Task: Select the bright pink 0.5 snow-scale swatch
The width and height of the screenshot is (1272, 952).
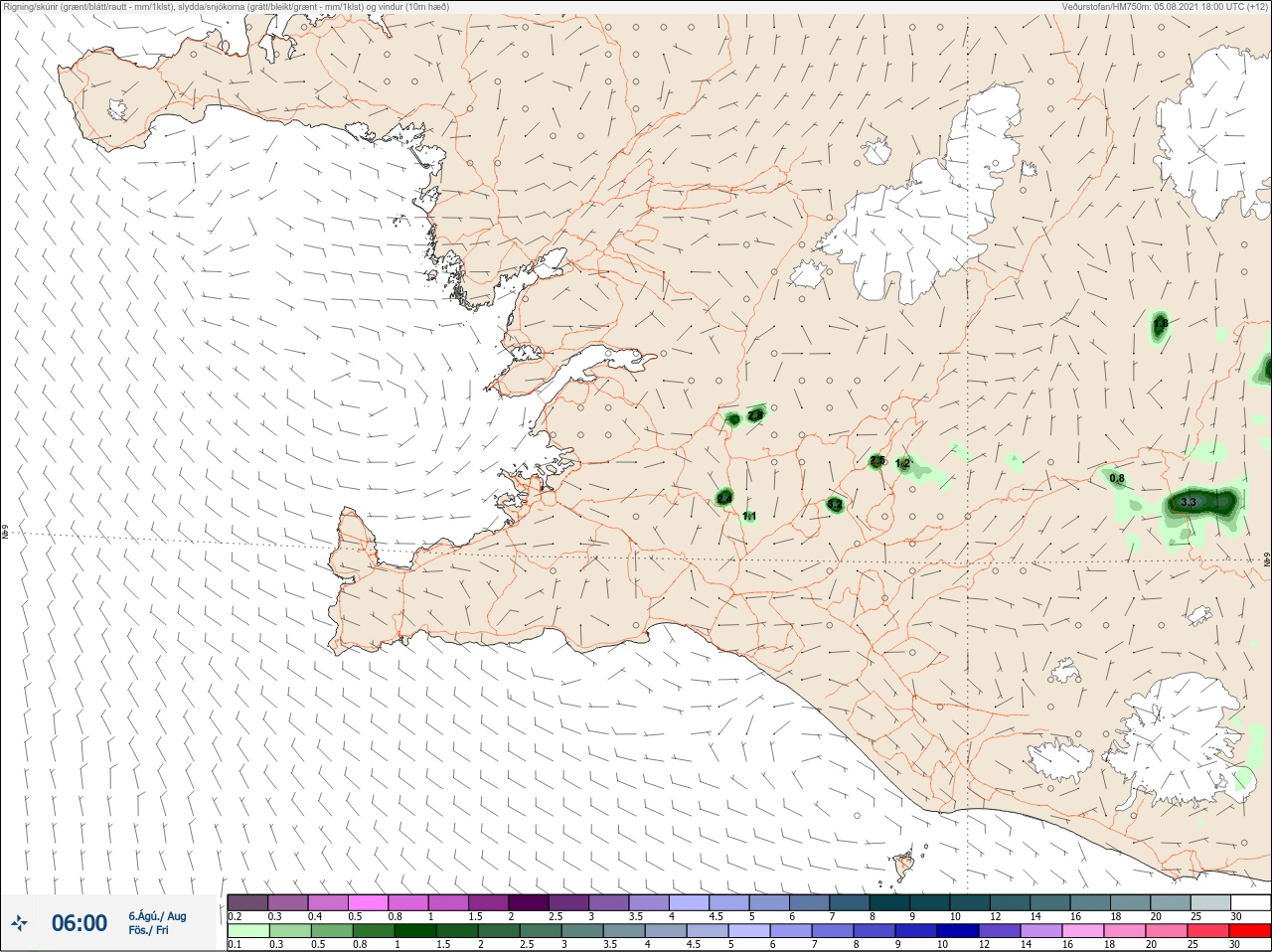Action: tap(369, 902)
